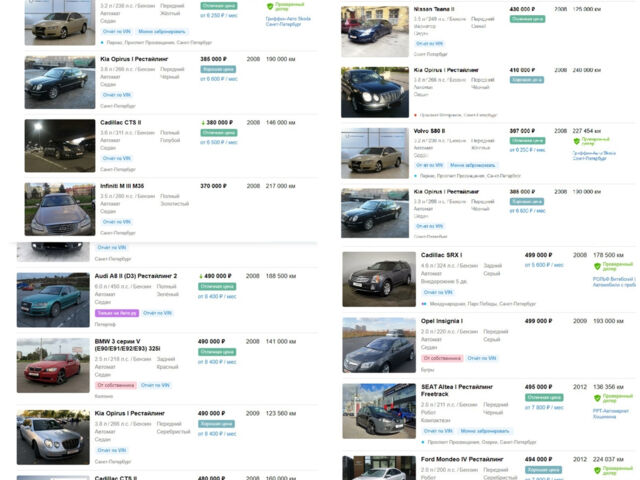Click Отличная цена badge on BMW 3 series
Image resolution: width=640 pixels, height=480 pixels.
tap(217, 352)
